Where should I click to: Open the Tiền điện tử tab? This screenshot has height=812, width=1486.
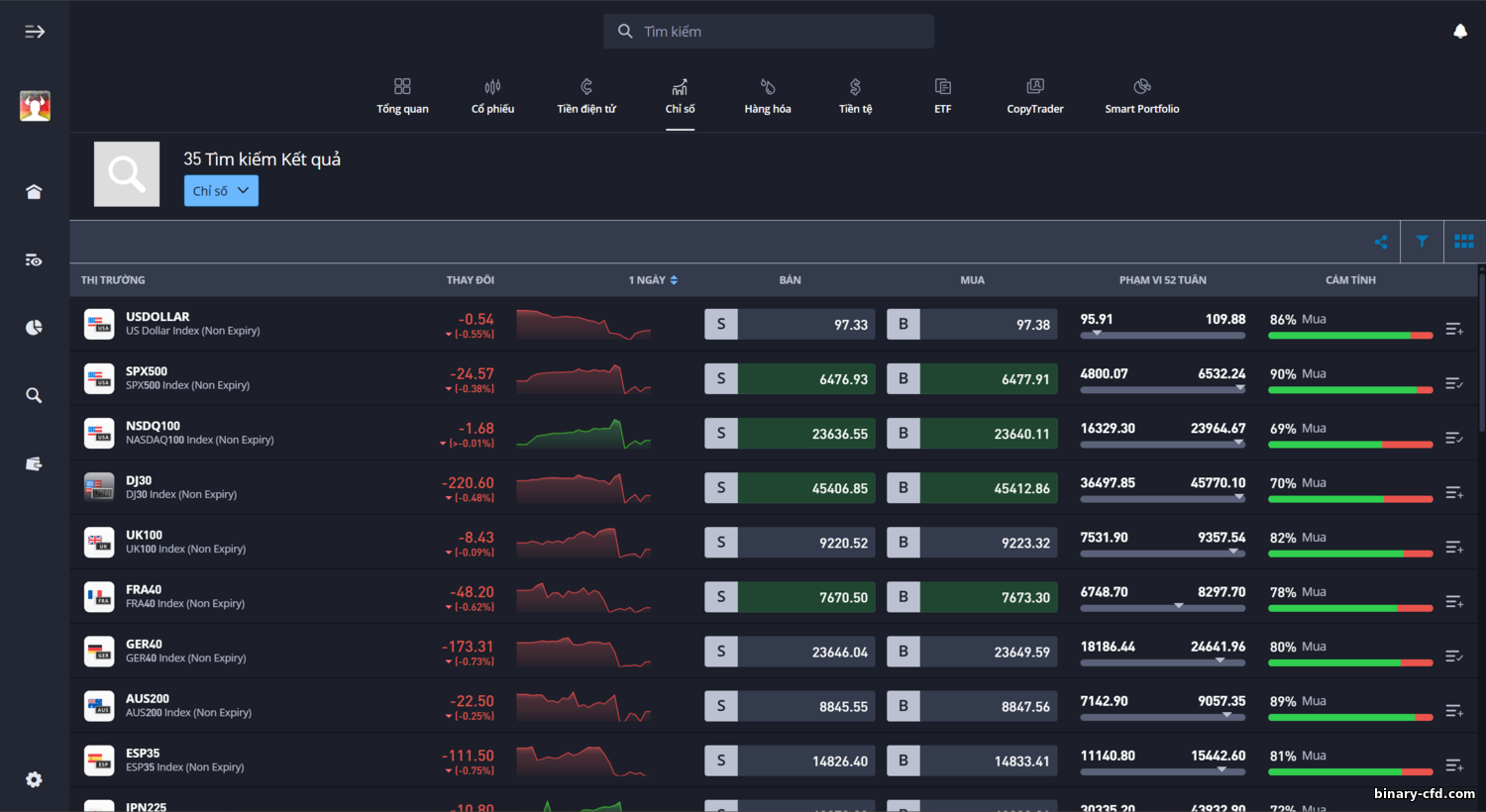click(586, 96)
